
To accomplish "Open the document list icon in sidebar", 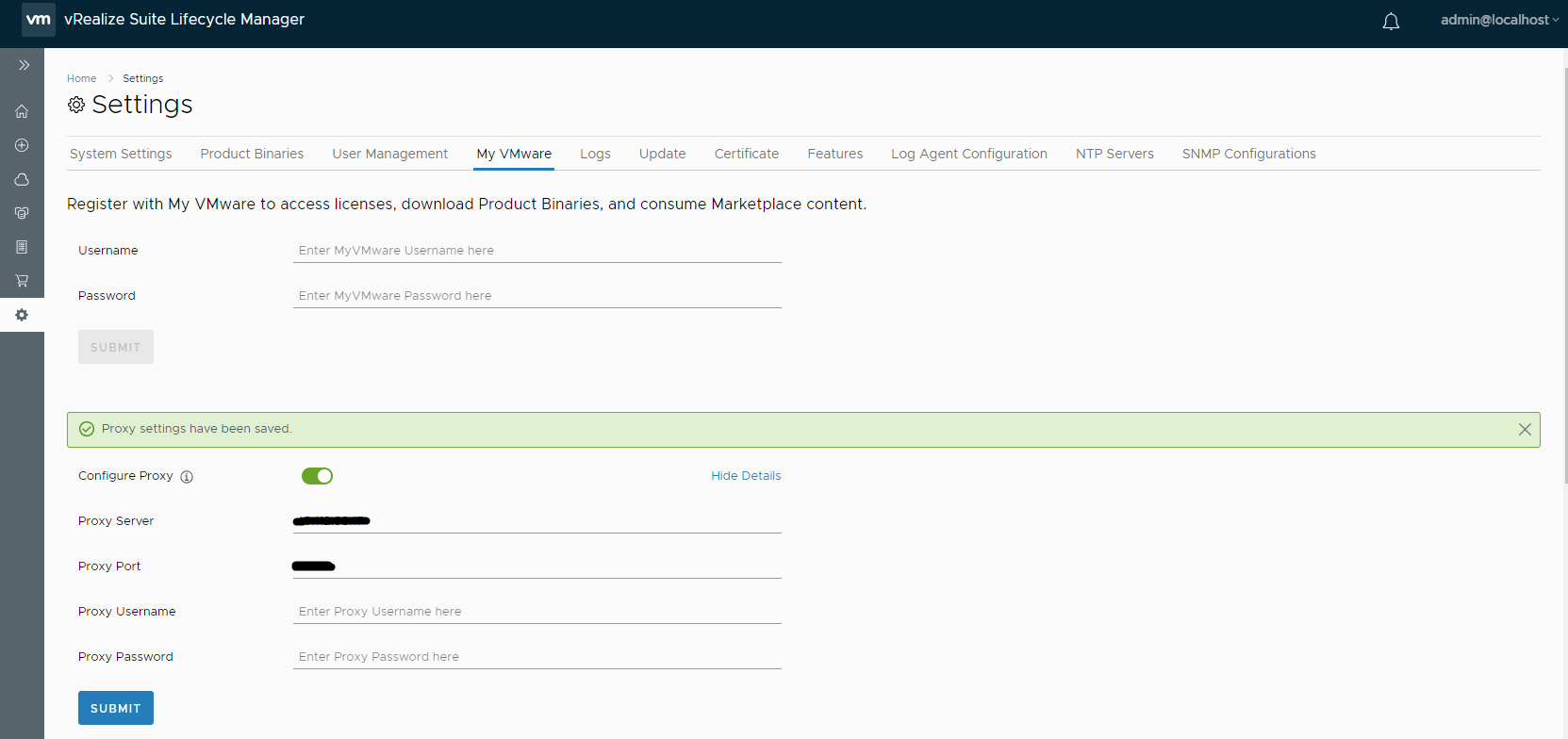I will [x=22, y=247].
